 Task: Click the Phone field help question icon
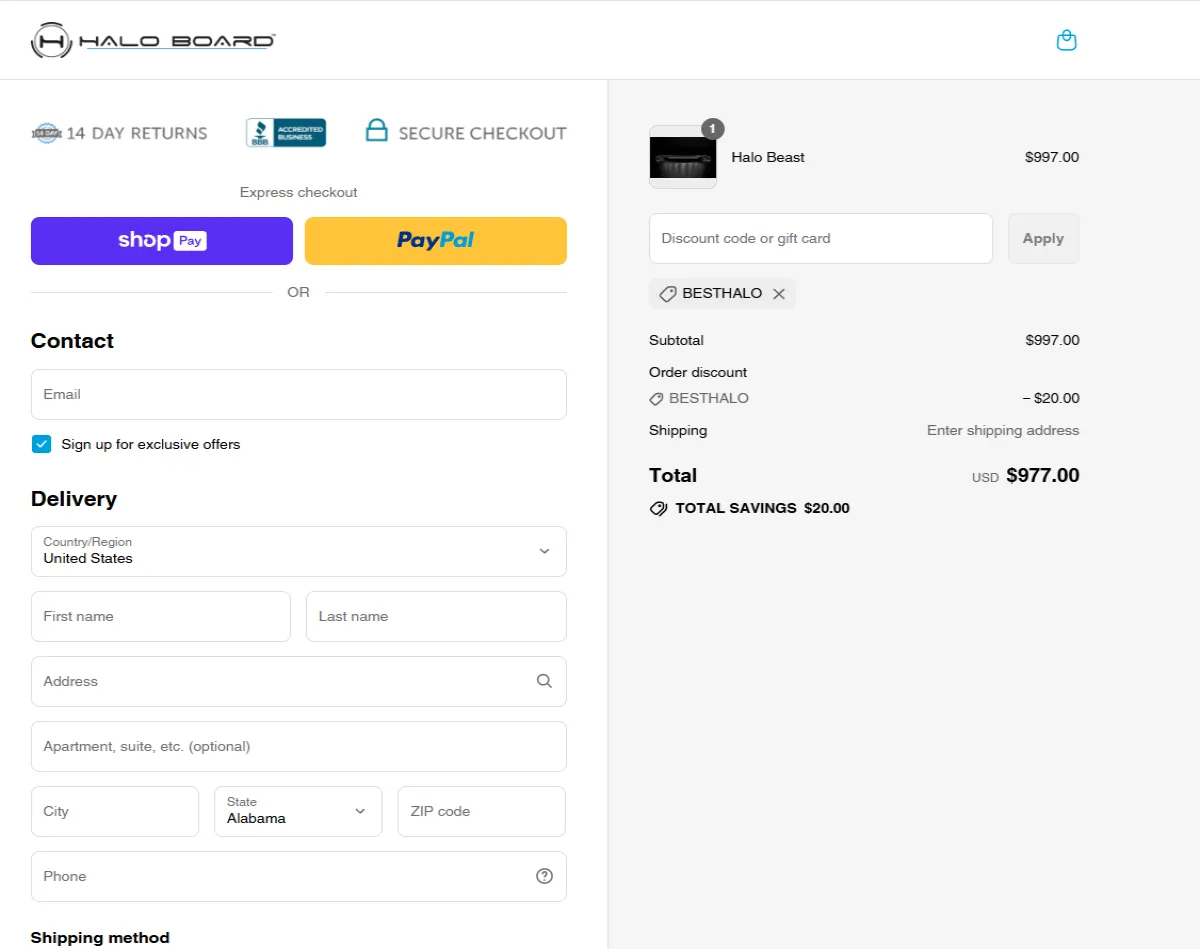(x=544, y=876)
